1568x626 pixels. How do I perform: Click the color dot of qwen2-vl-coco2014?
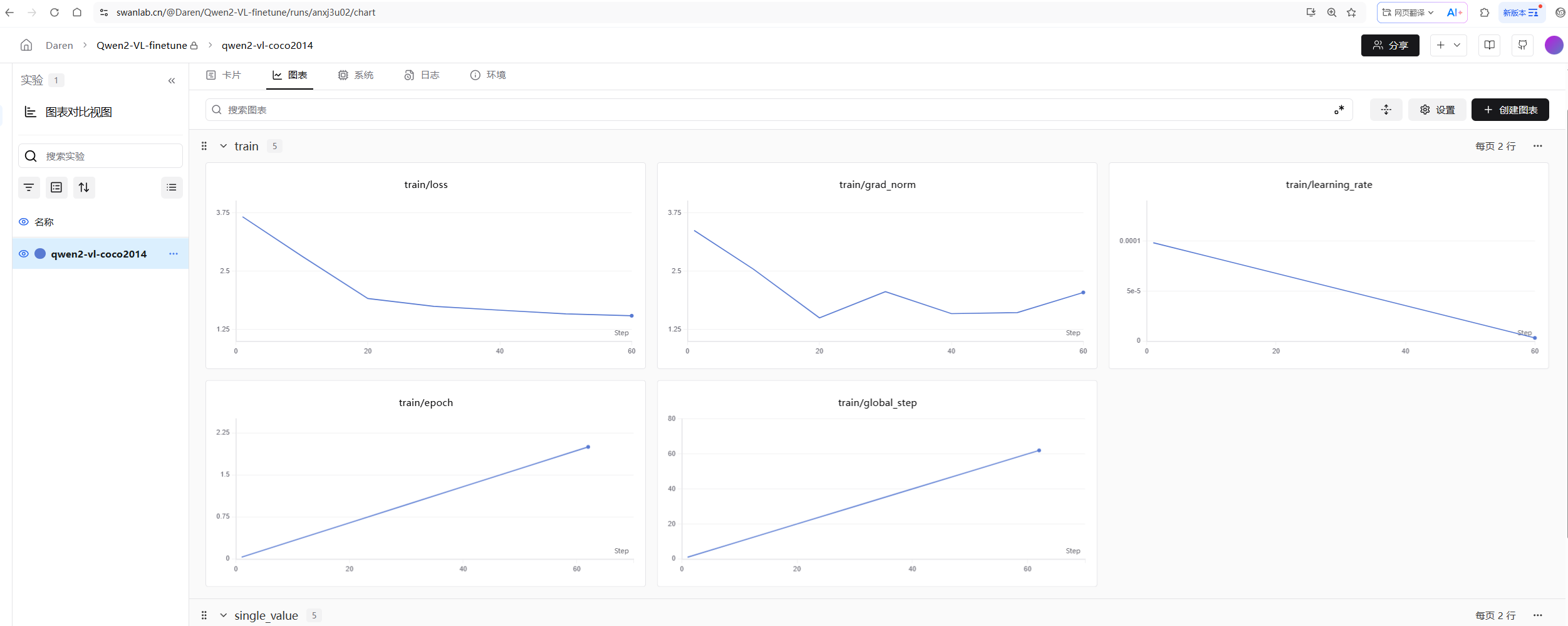40,254
